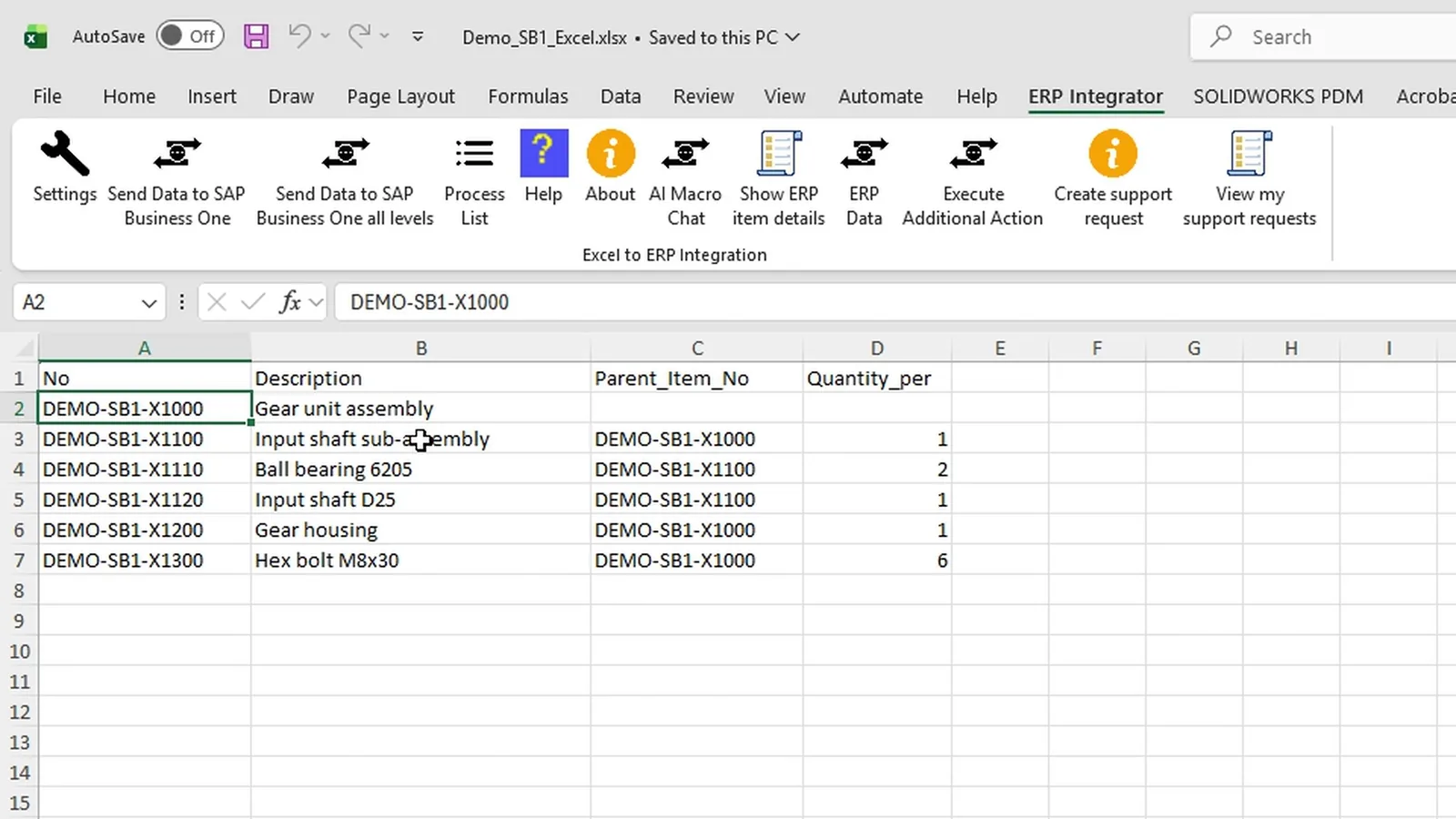Save the workbook with the disk icon
The image size is (1456, 819).
tap(257, 36)
